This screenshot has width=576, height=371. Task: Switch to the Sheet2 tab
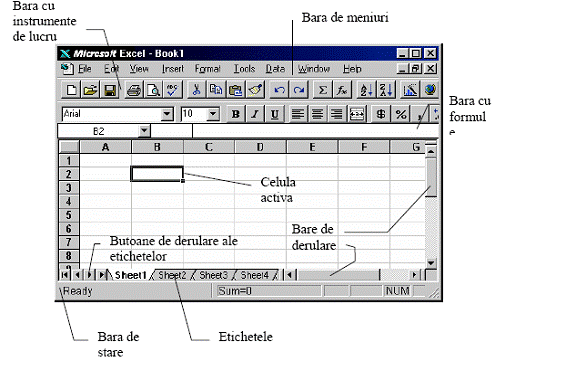(x=172, y=275)
